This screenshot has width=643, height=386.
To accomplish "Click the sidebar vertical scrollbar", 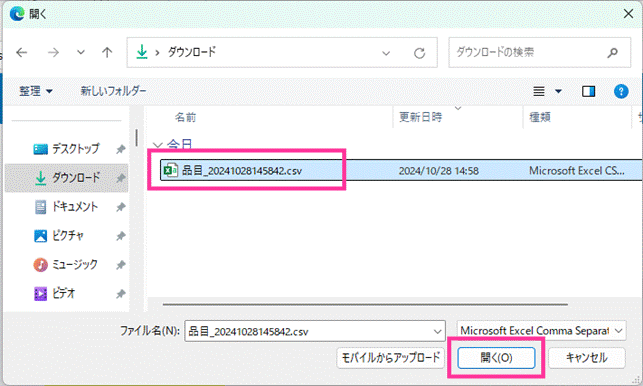I will (137, 138).
